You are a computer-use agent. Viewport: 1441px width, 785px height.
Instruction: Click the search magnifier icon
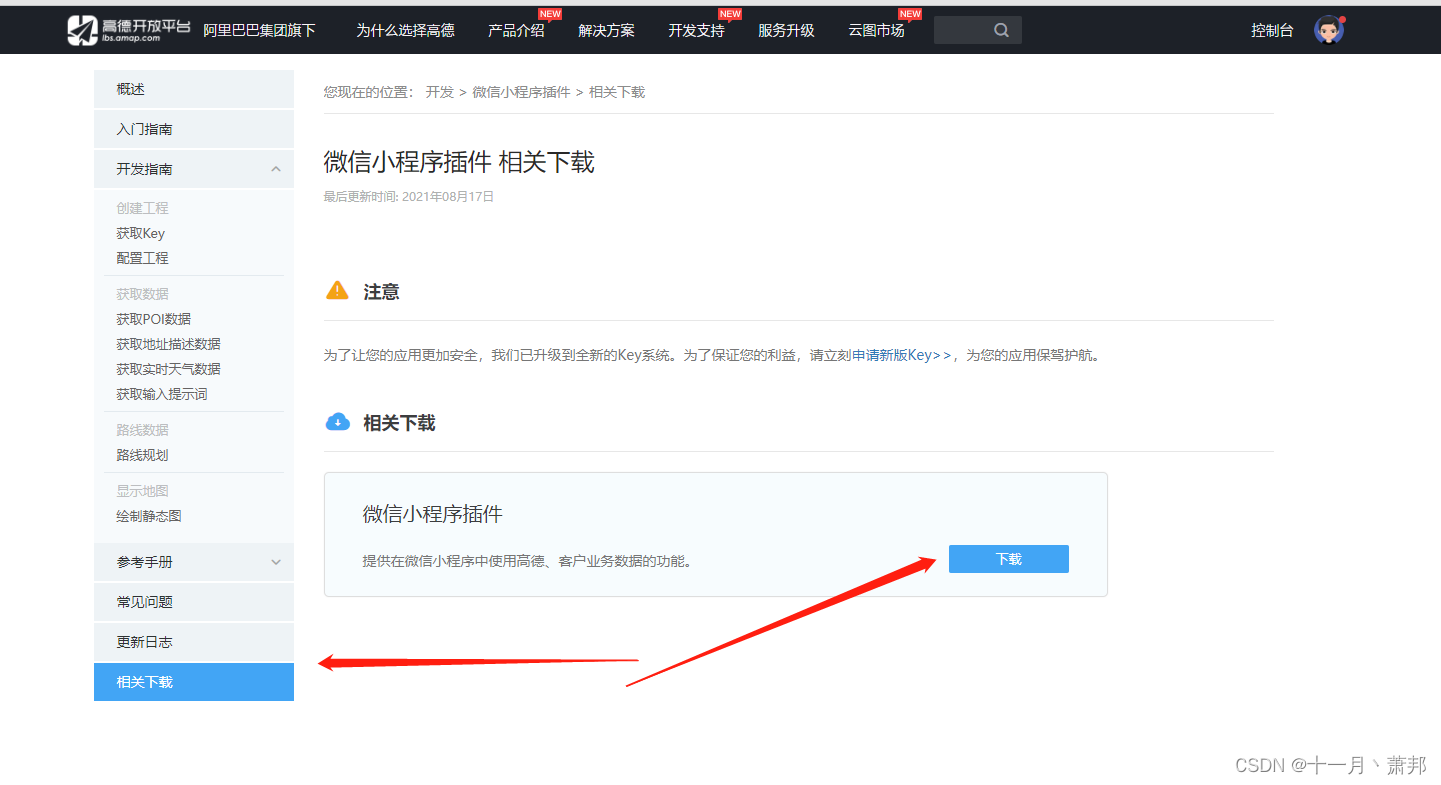(x=1001, y=31)
